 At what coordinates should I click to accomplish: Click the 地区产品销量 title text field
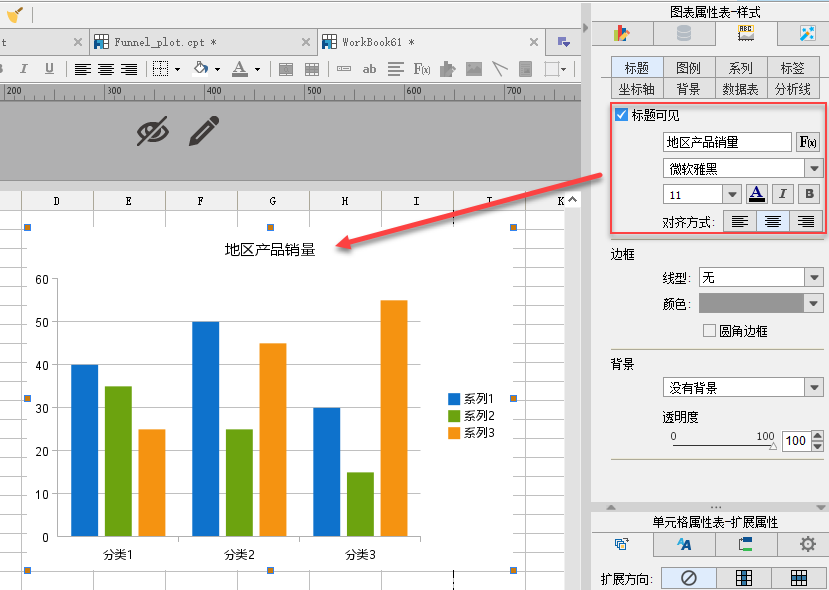pyautogui.click(x=727, y=142)
